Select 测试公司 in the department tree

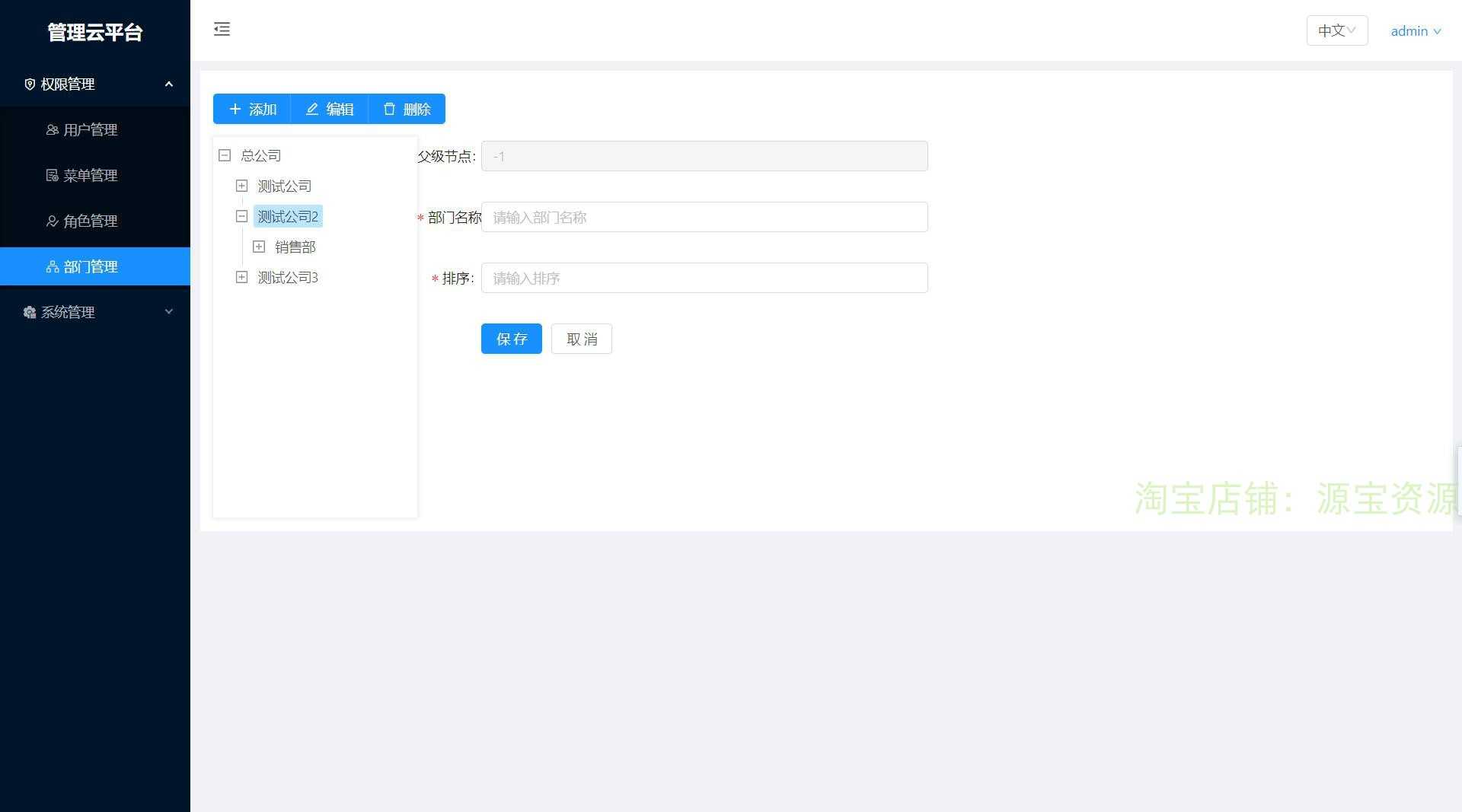click(284, 186)
